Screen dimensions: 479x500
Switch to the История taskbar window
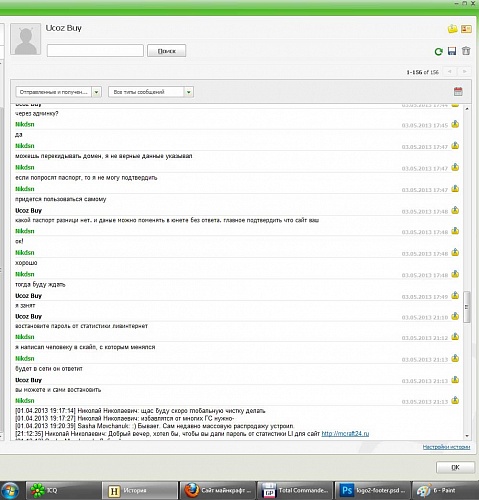point(140,490)
